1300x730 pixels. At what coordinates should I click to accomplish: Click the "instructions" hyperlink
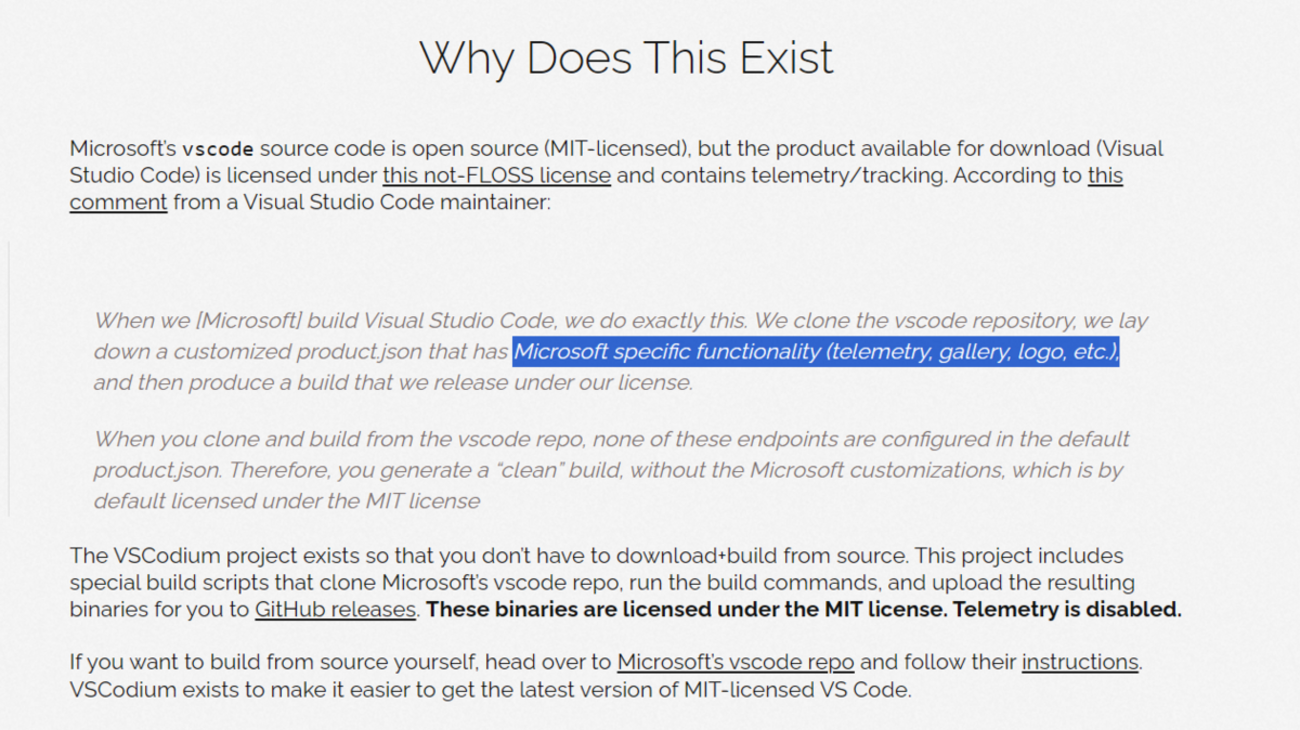1079,662
